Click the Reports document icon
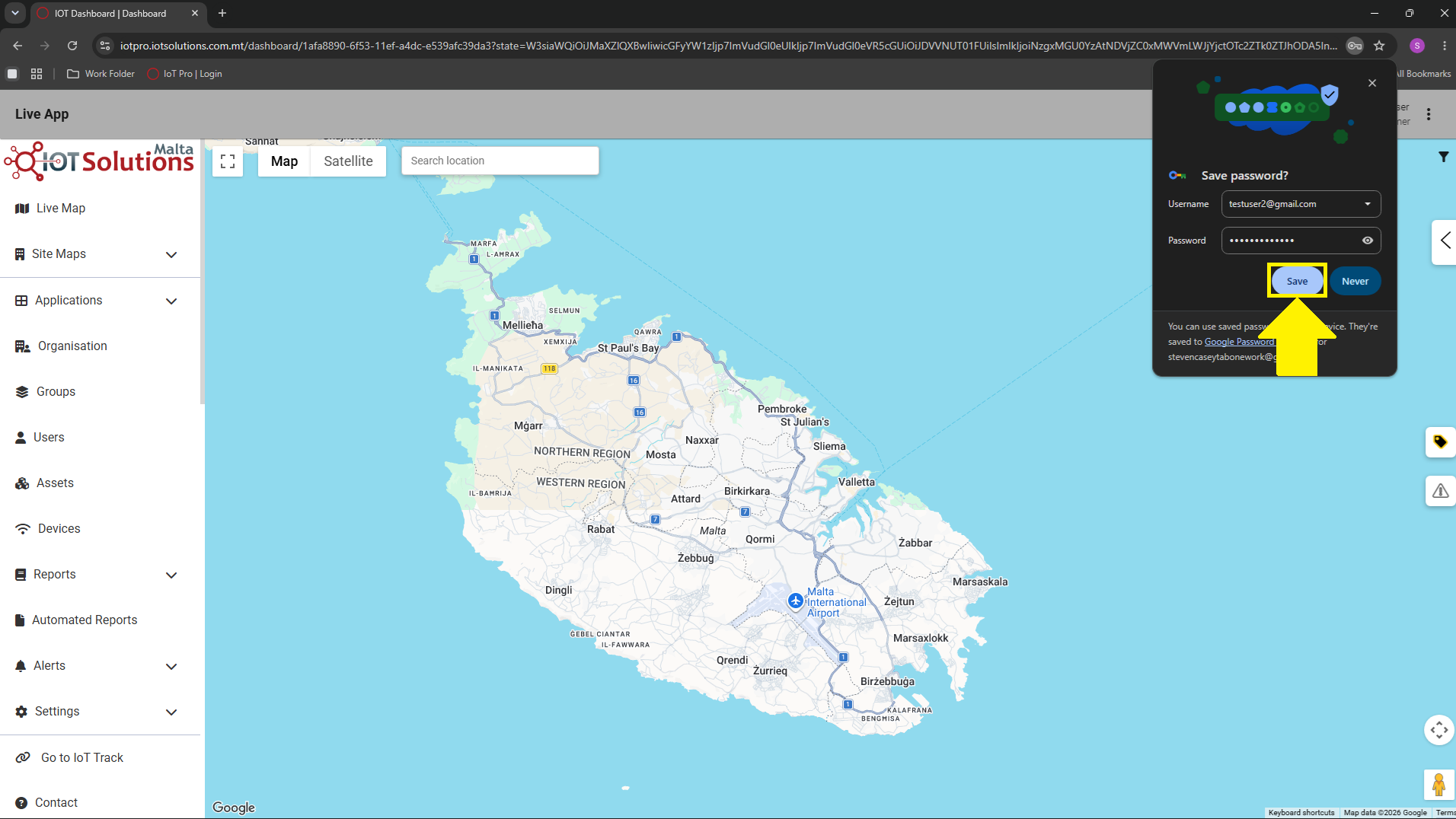Image resolution: width=1456 pixels, height=819 pixels. click(21, 575)
